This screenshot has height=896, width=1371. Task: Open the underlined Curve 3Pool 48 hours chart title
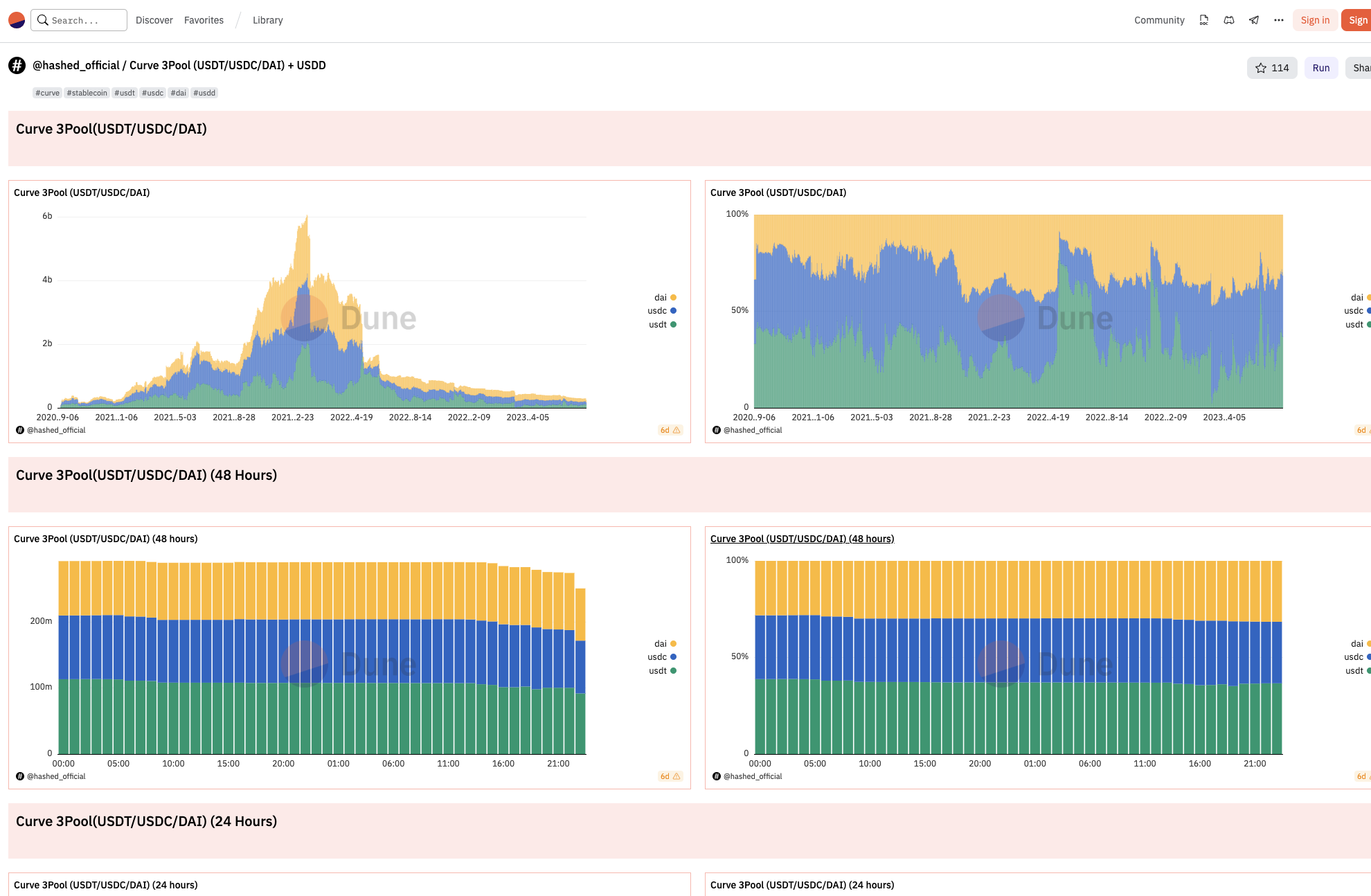point(802,539)
